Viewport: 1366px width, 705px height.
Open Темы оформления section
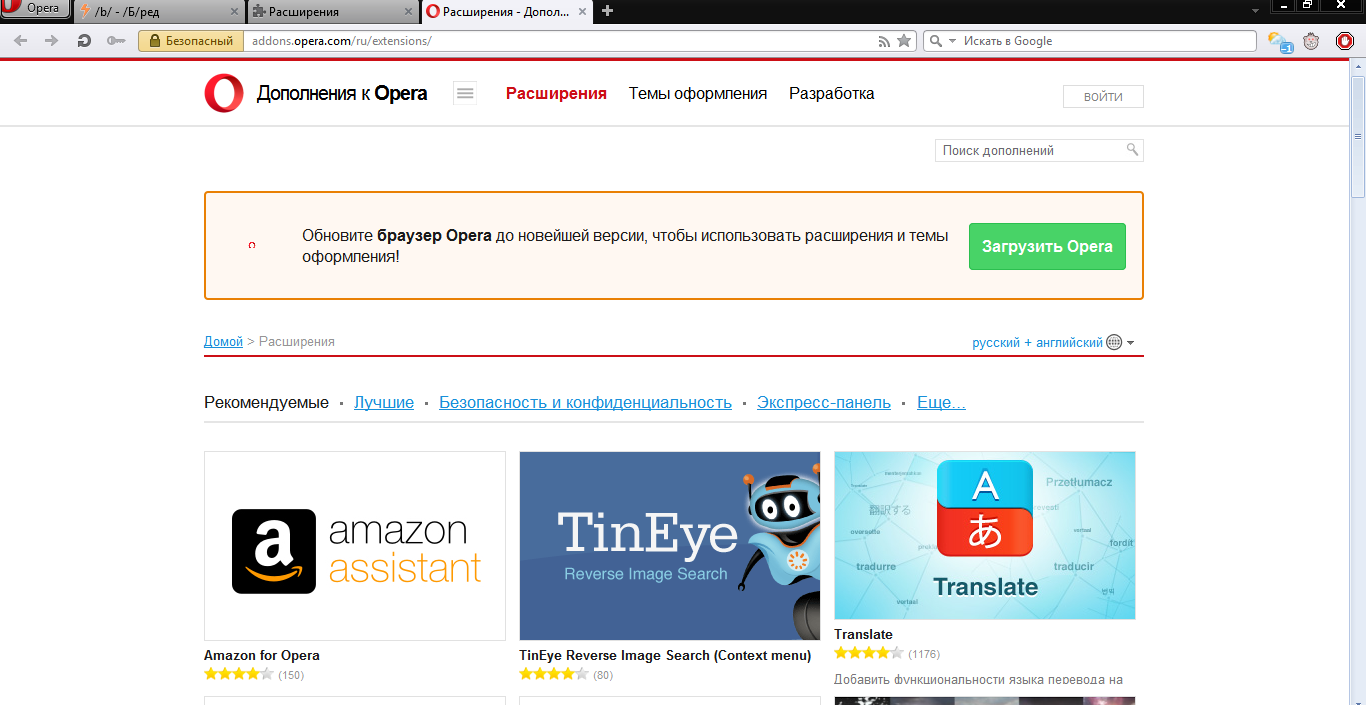coord(698,93)
